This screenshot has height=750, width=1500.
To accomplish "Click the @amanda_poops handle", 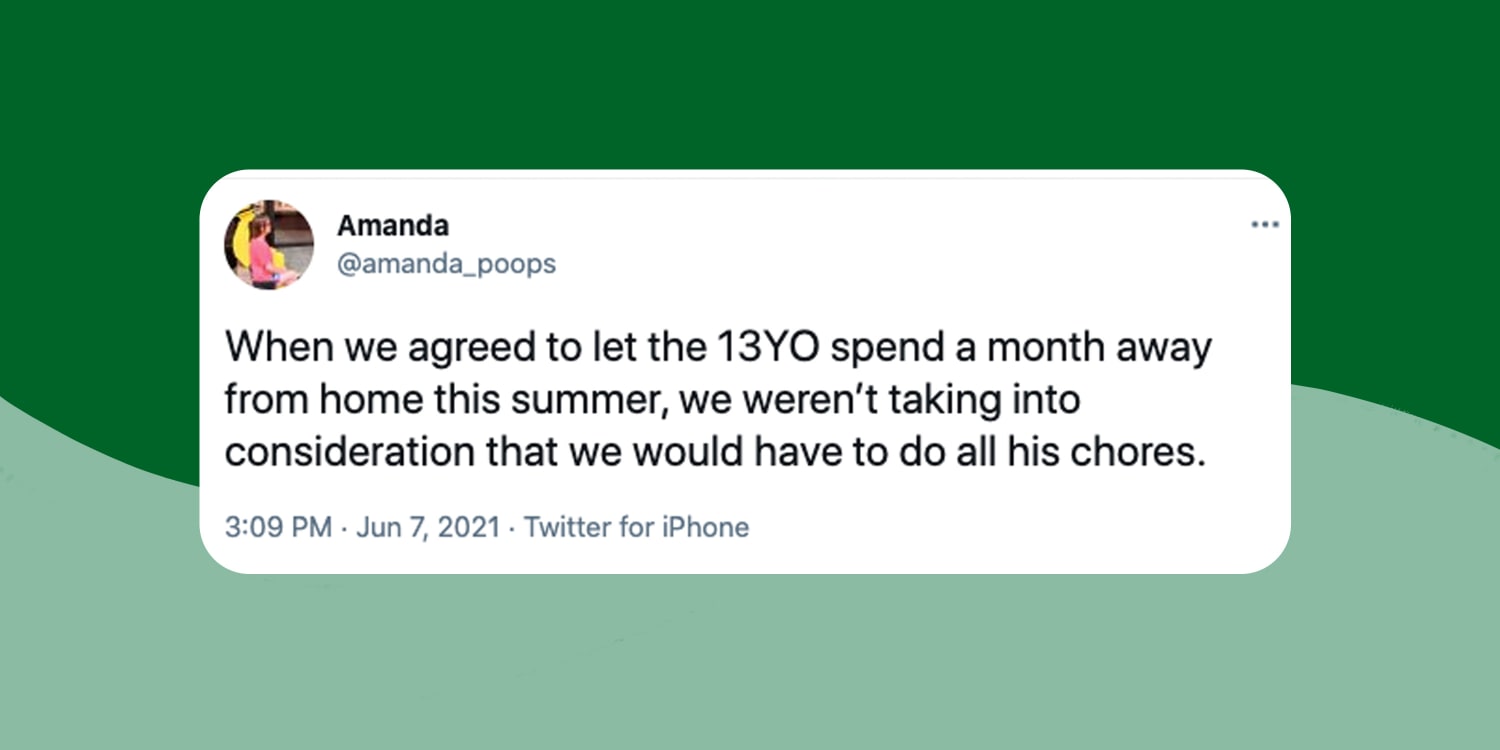I will point(446,264).
